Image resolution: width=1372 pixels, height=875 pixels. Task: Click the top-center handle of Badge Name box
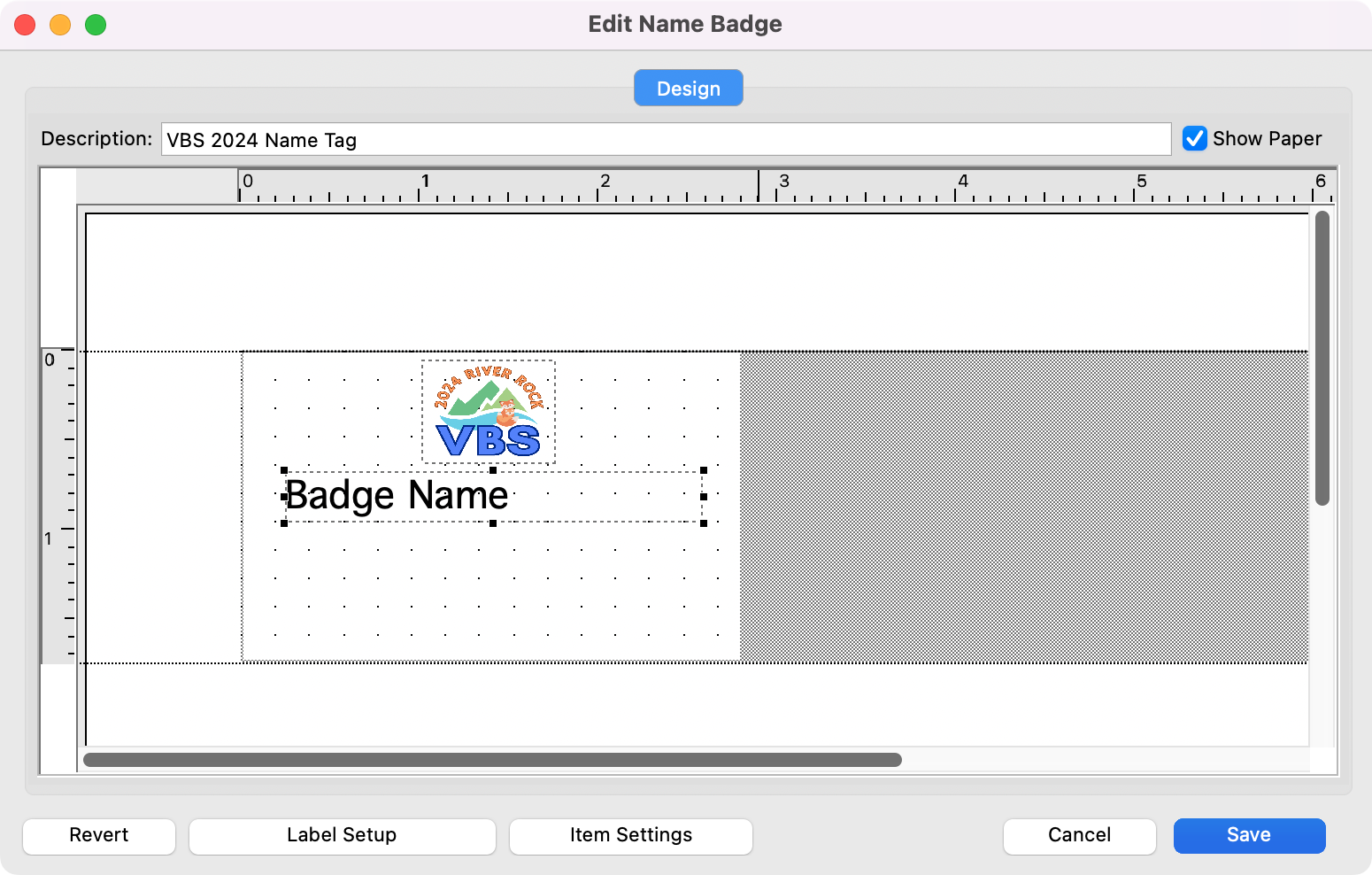[493, 470]
